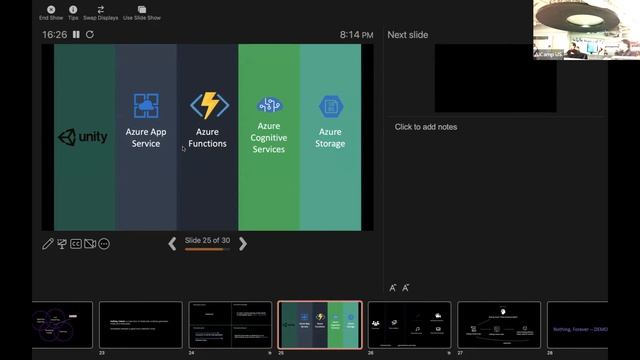Select slide 23 thumbnail
The image size is (640, 360).
coord(141,325)
